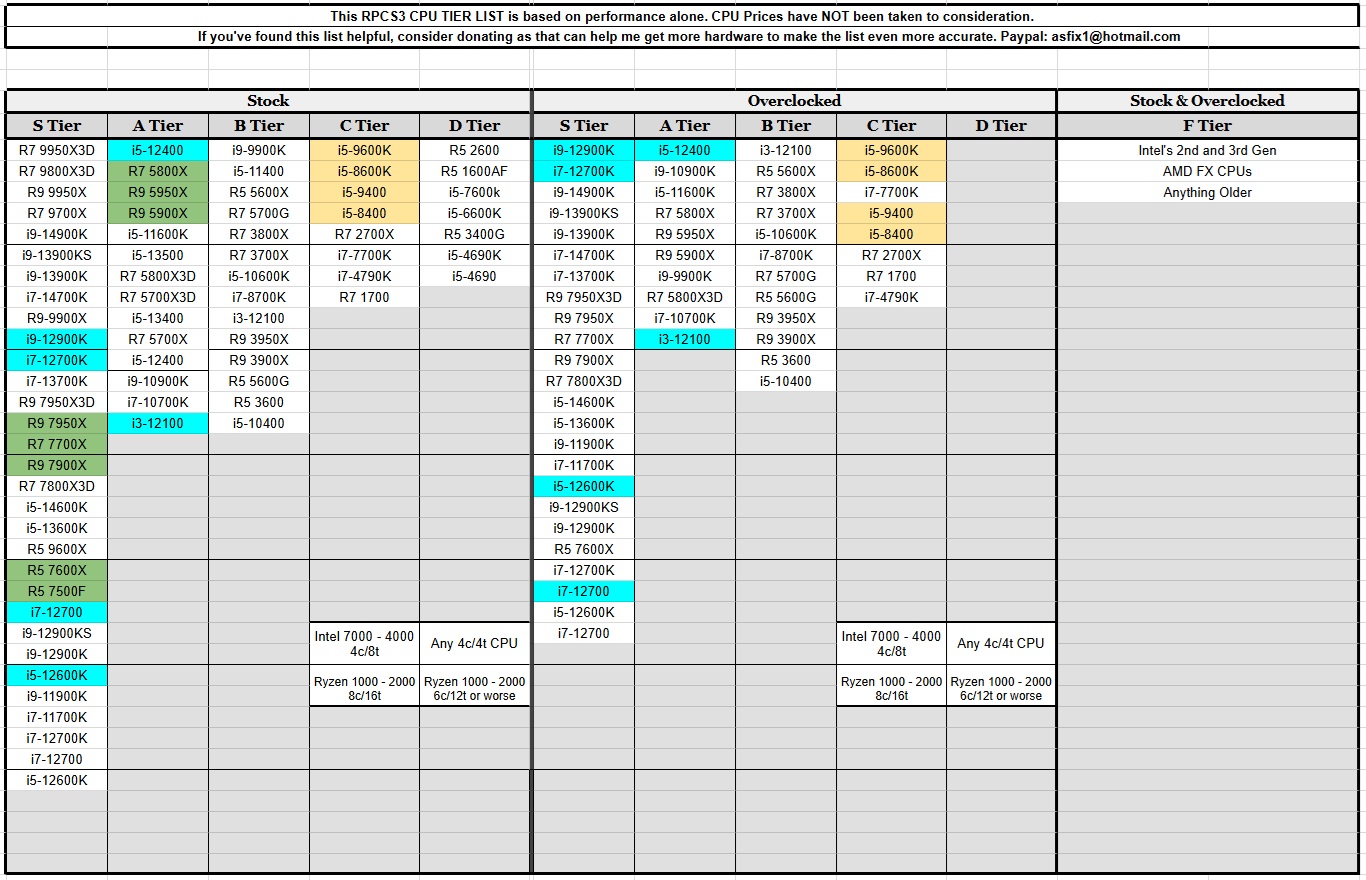This screenshot has width=1366, height=880.
Task: Click the R5 2600 cell in D Tier
Action: tap(475, 150)
